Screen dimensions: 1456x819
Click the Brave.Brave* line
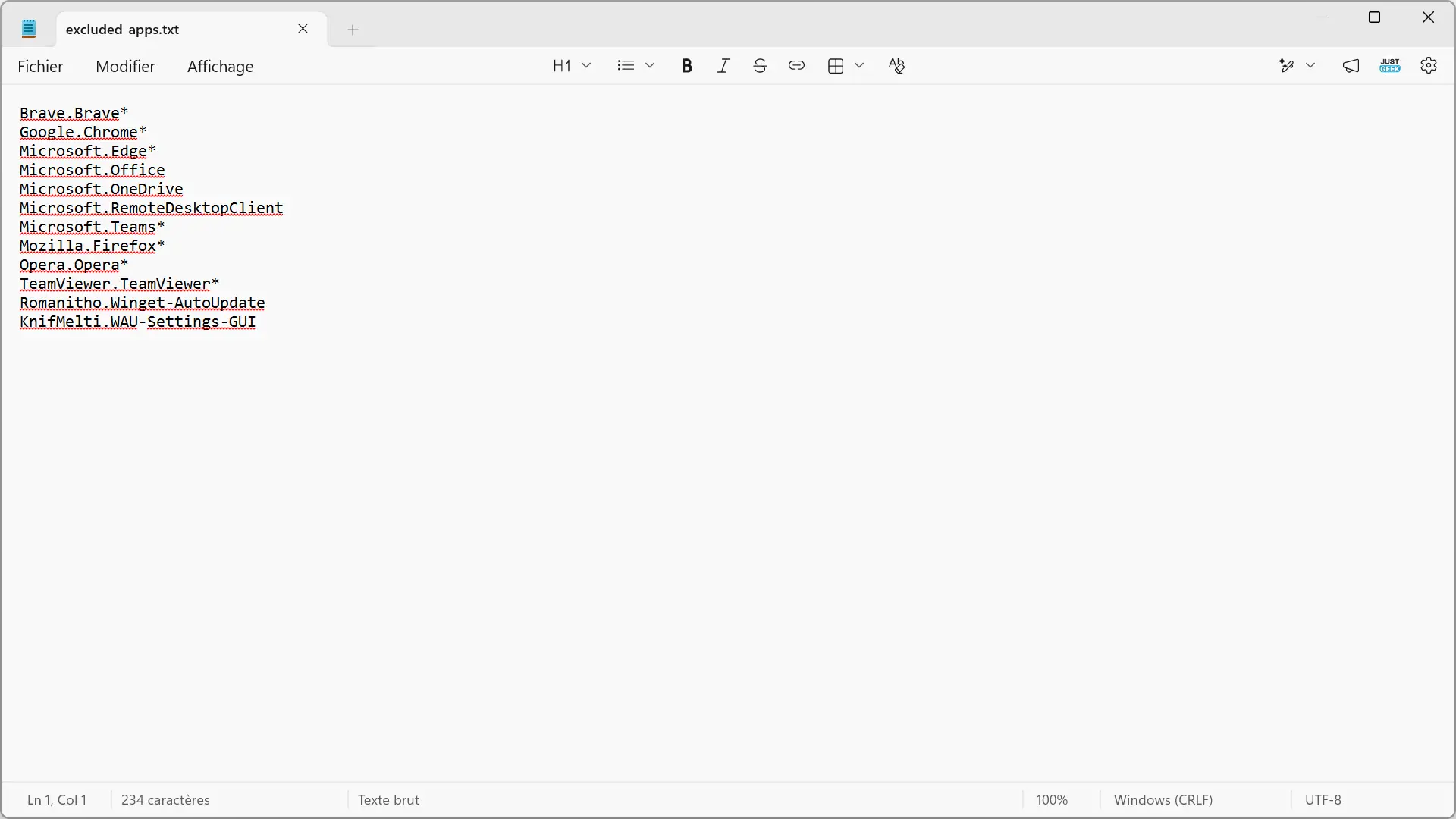coord(74,113)
